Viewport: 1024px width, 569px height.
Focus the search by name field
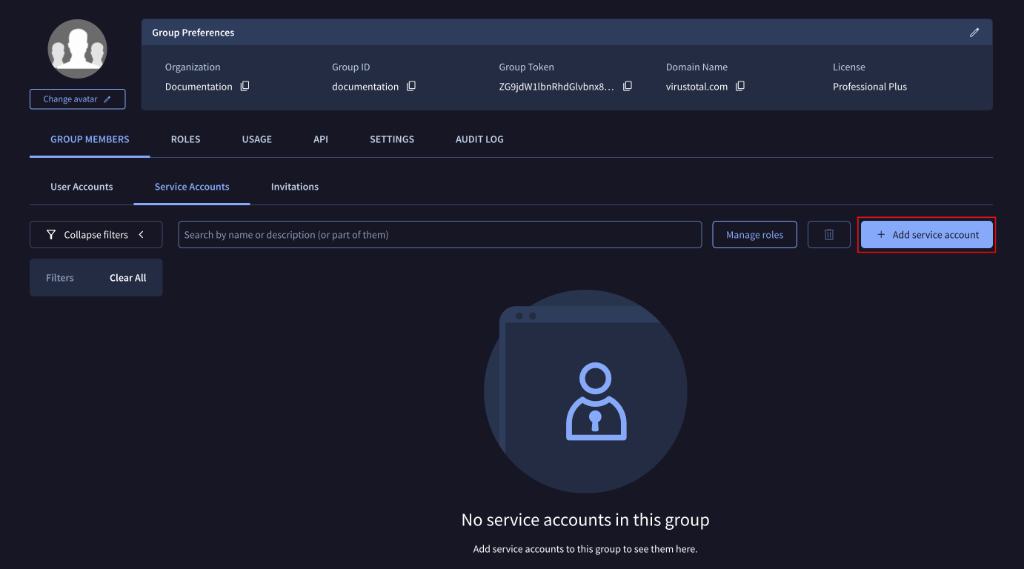pos(440,235)
